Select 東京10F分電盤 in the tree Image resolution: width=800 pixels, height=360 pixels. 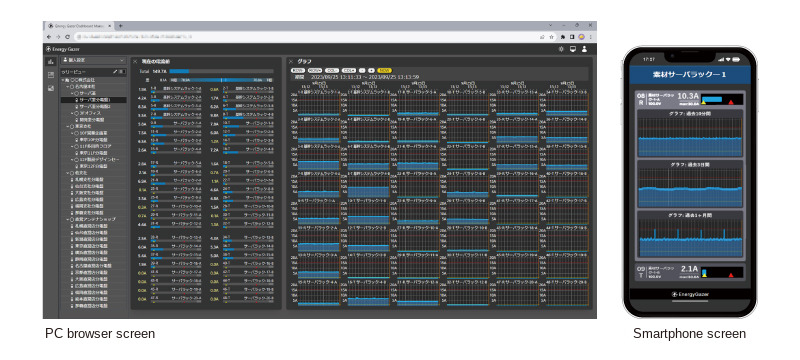[92, 140]
